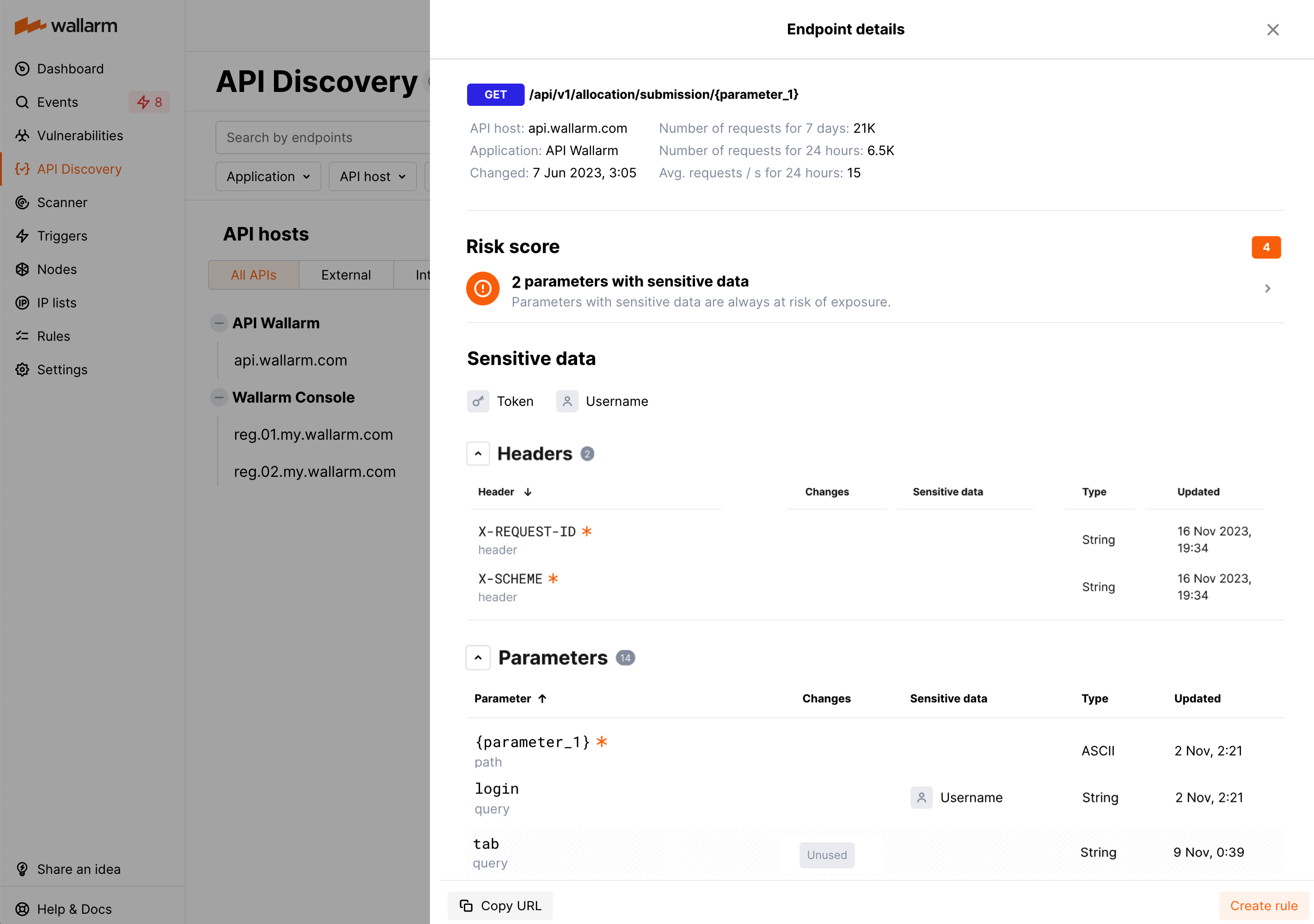Click the risk score badge 4
The width and height of the screenshot is (1314, 924).
1266,247
